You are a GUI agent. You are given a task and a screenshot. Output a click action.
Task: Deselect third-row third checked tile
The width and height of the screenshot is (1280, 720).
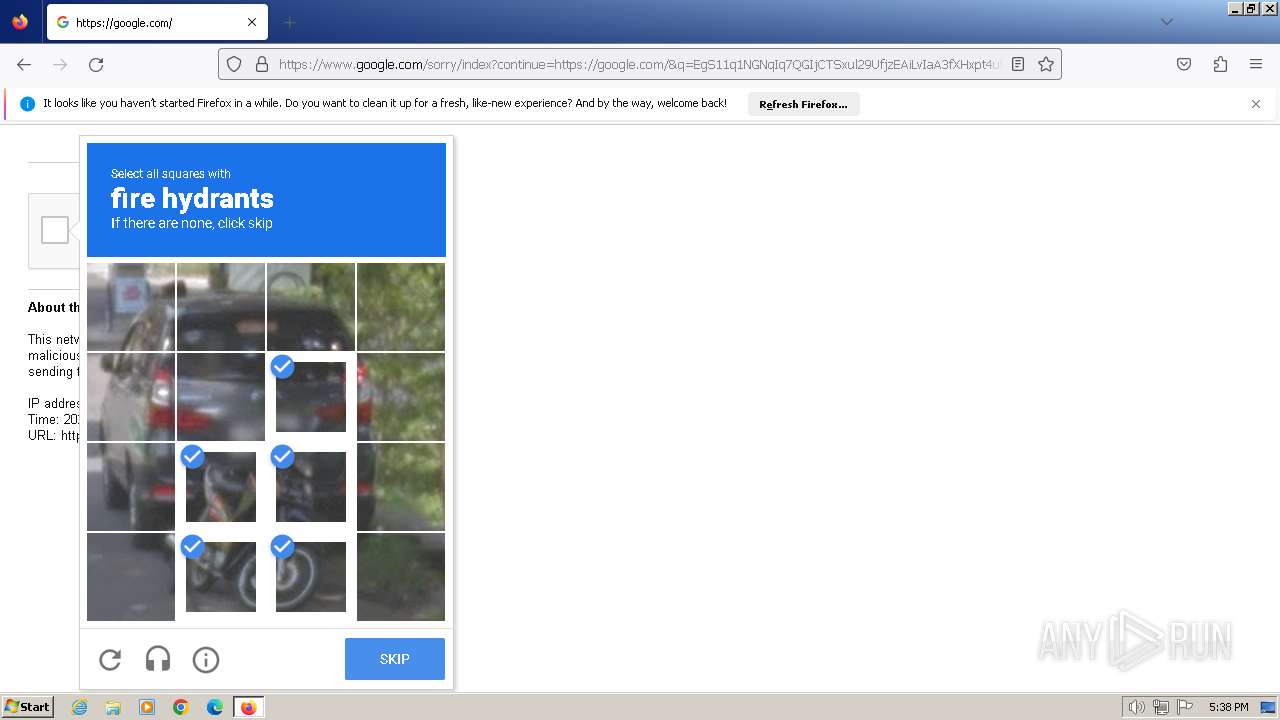[x=311, y=487]
